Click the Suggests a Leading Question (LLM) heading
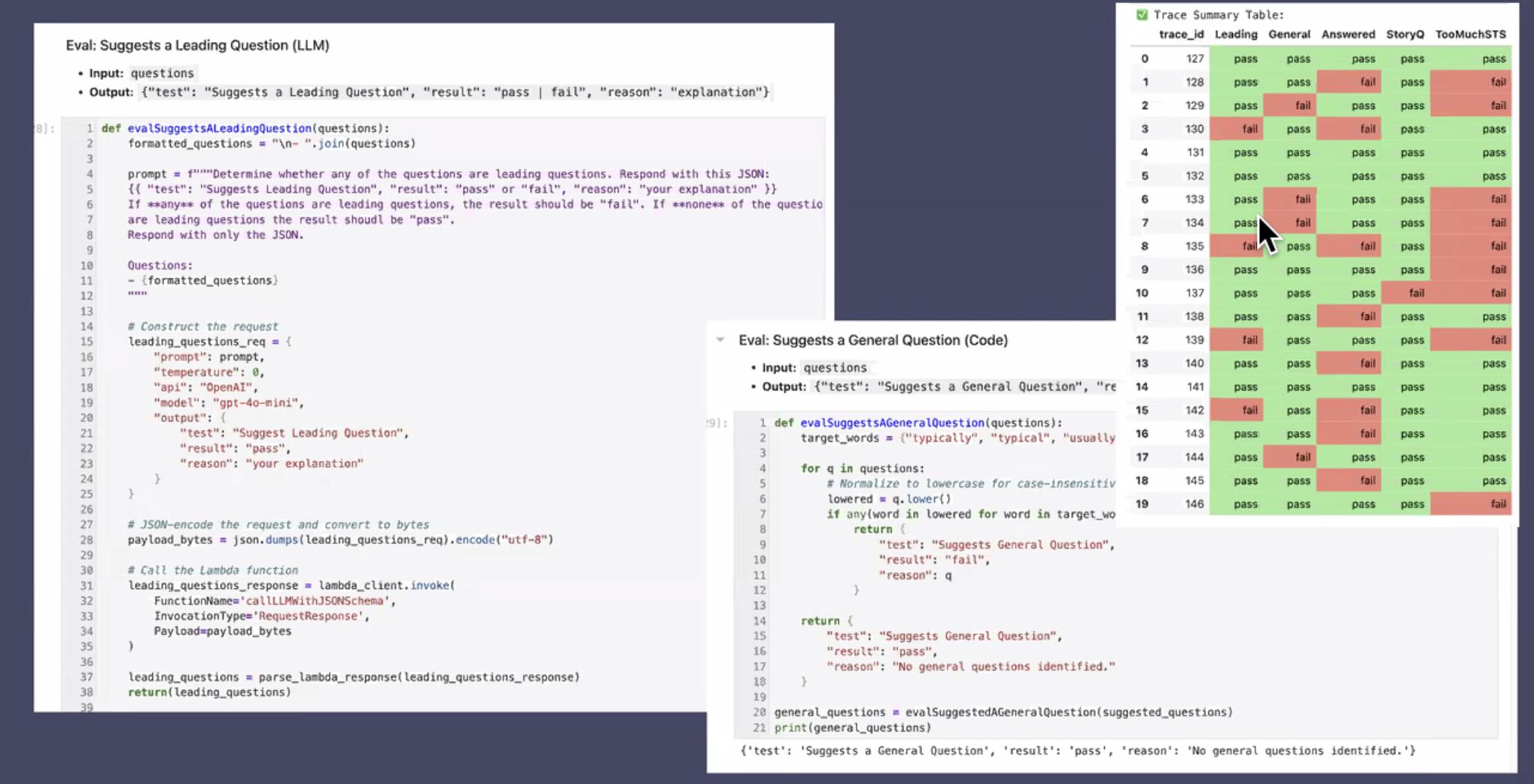The image size is (1534, 784). pos(197,45)
